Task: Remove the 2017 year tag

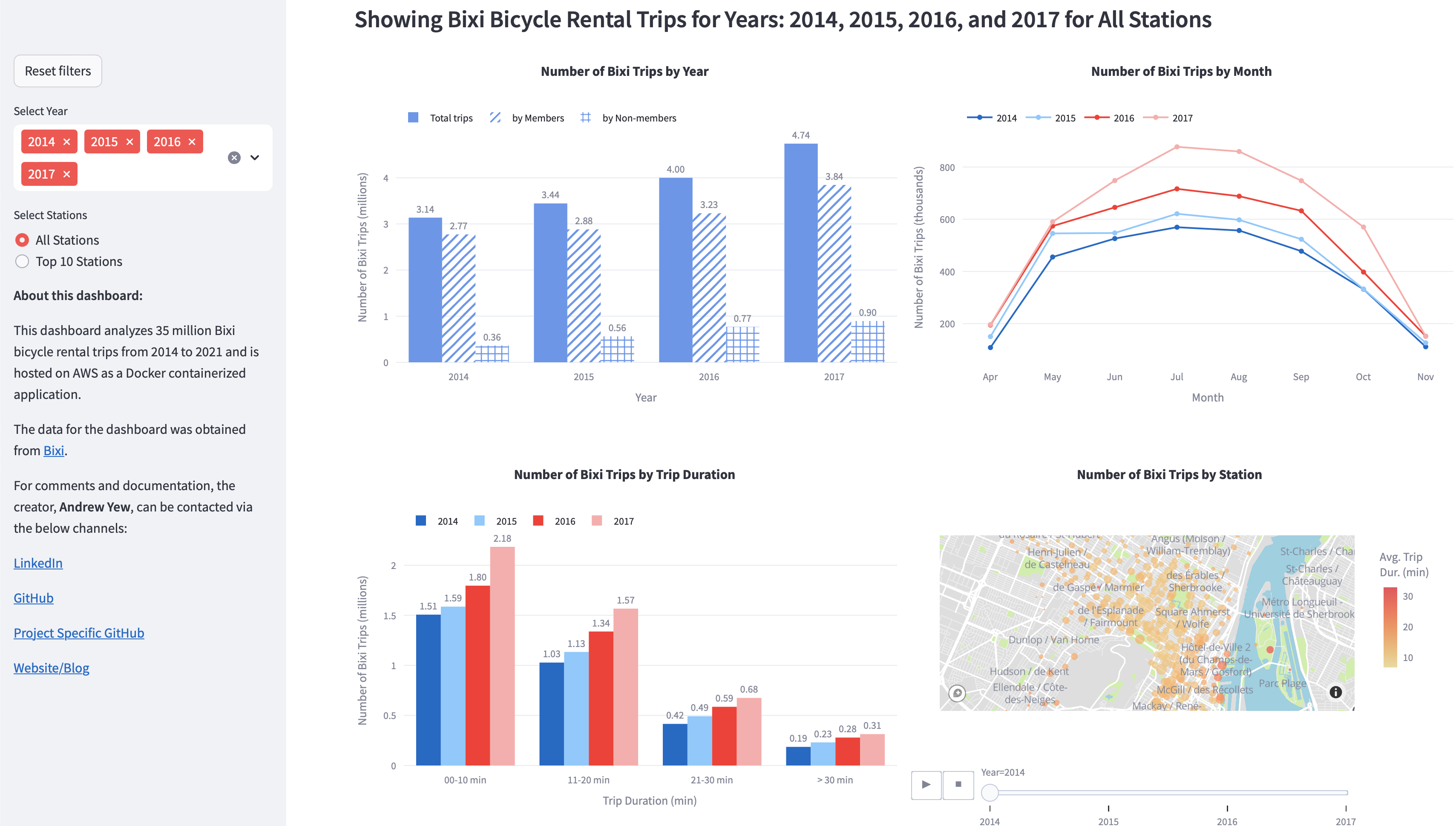Action: coord(66,174)
